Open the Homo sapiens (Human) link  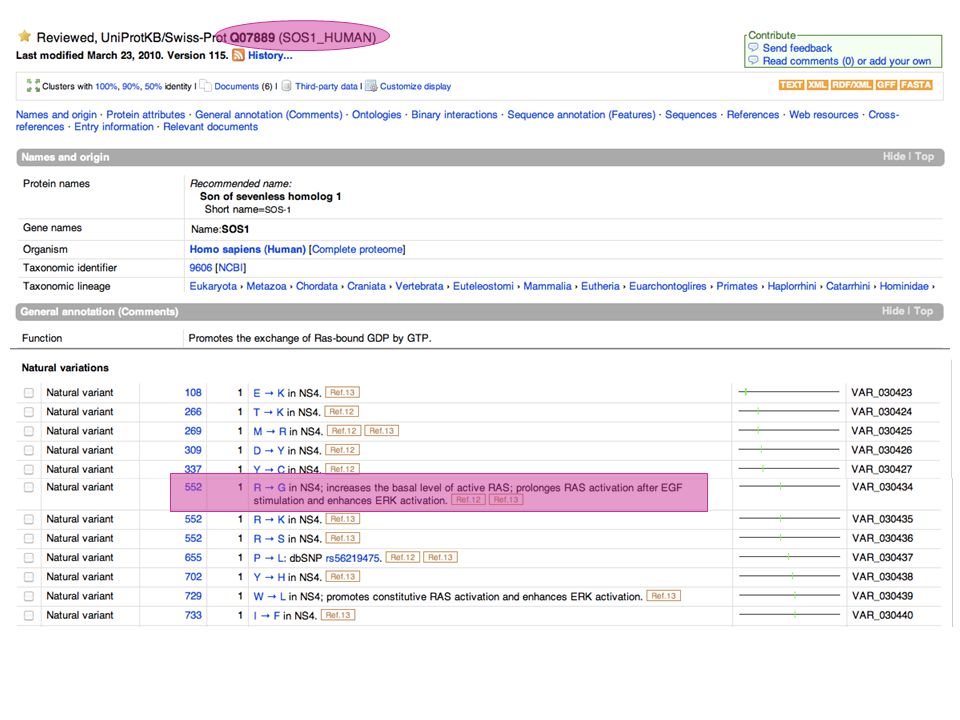(x=247, y=249)
